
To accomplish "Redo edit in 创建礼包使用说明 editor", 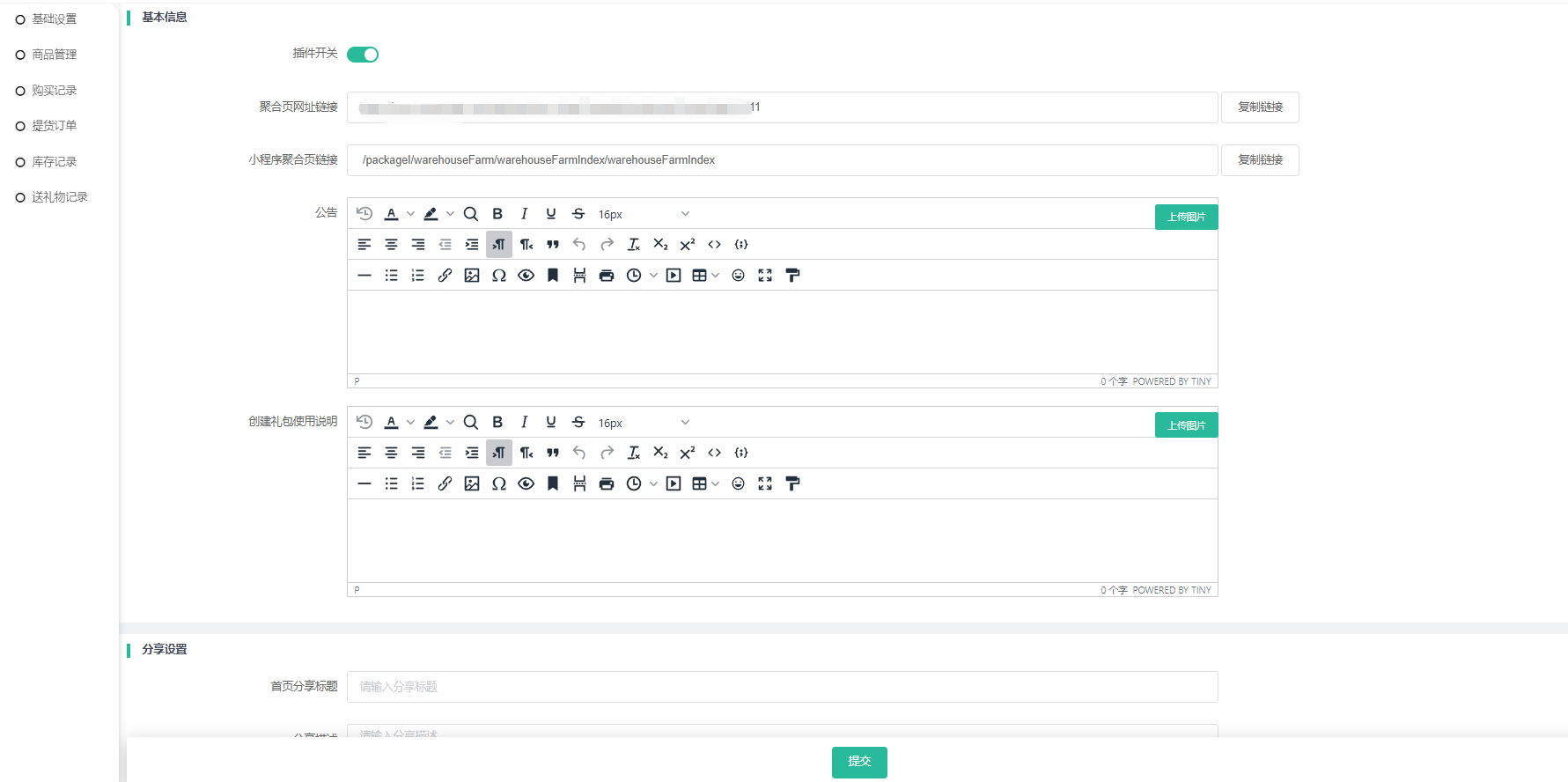I will 607,453.
